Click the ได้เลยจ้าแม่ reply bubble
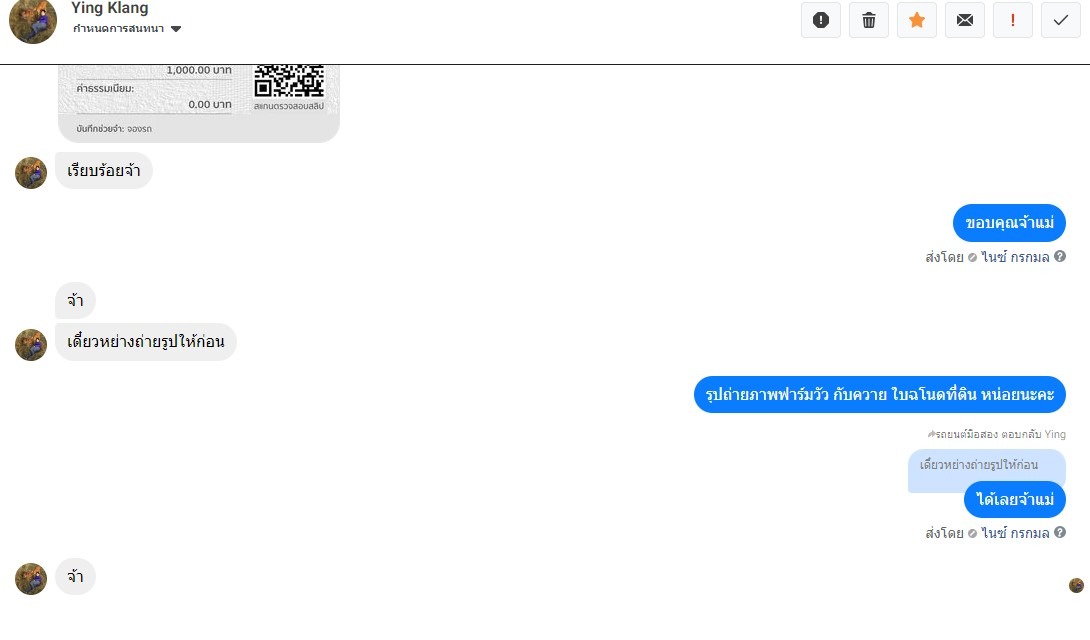This screenshot has height=640, width=1090. 1015,500
